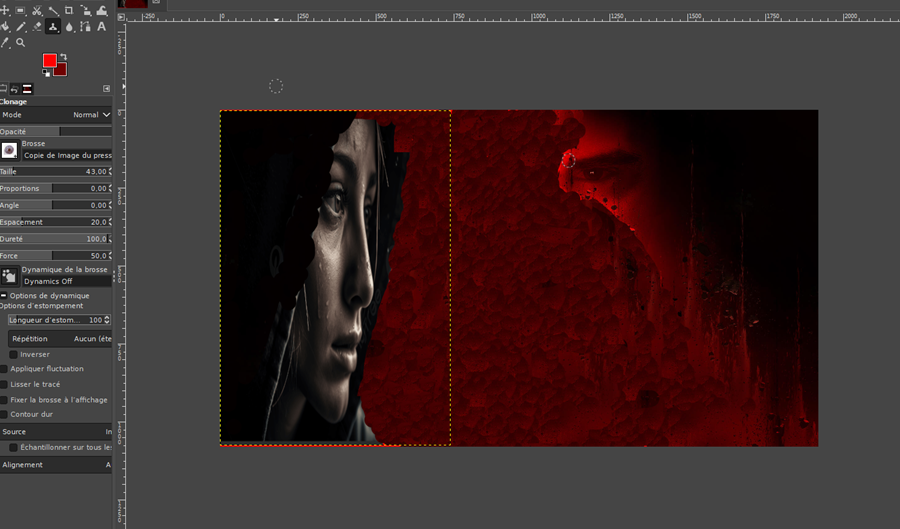Check the Contour dur option
This screenshot has height=529, width=900.
(x=4, y=414)
